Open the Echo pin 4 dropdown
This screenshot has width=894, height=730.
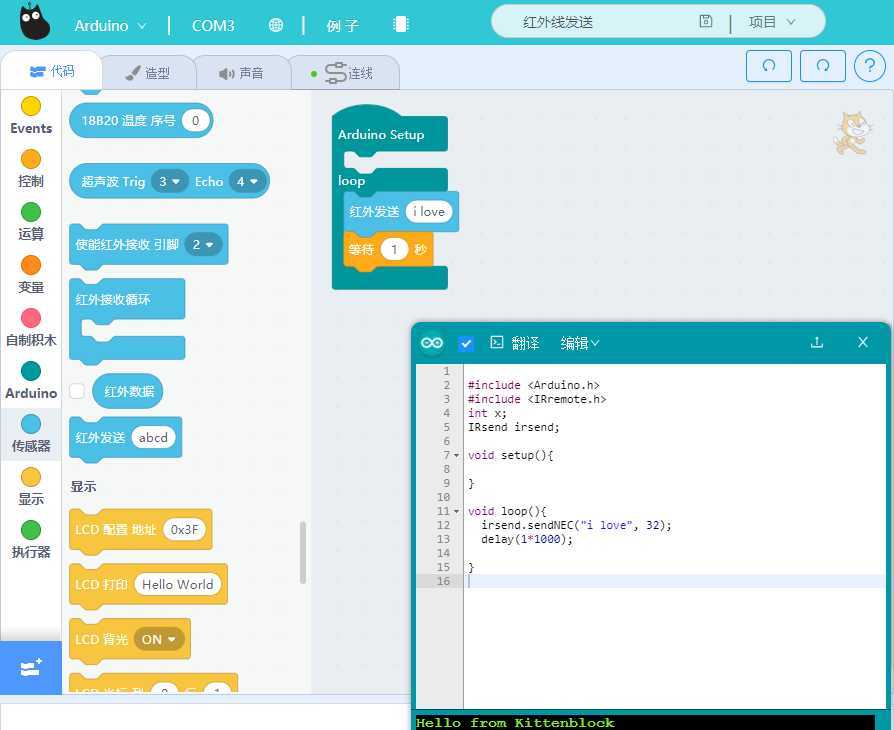247,181
